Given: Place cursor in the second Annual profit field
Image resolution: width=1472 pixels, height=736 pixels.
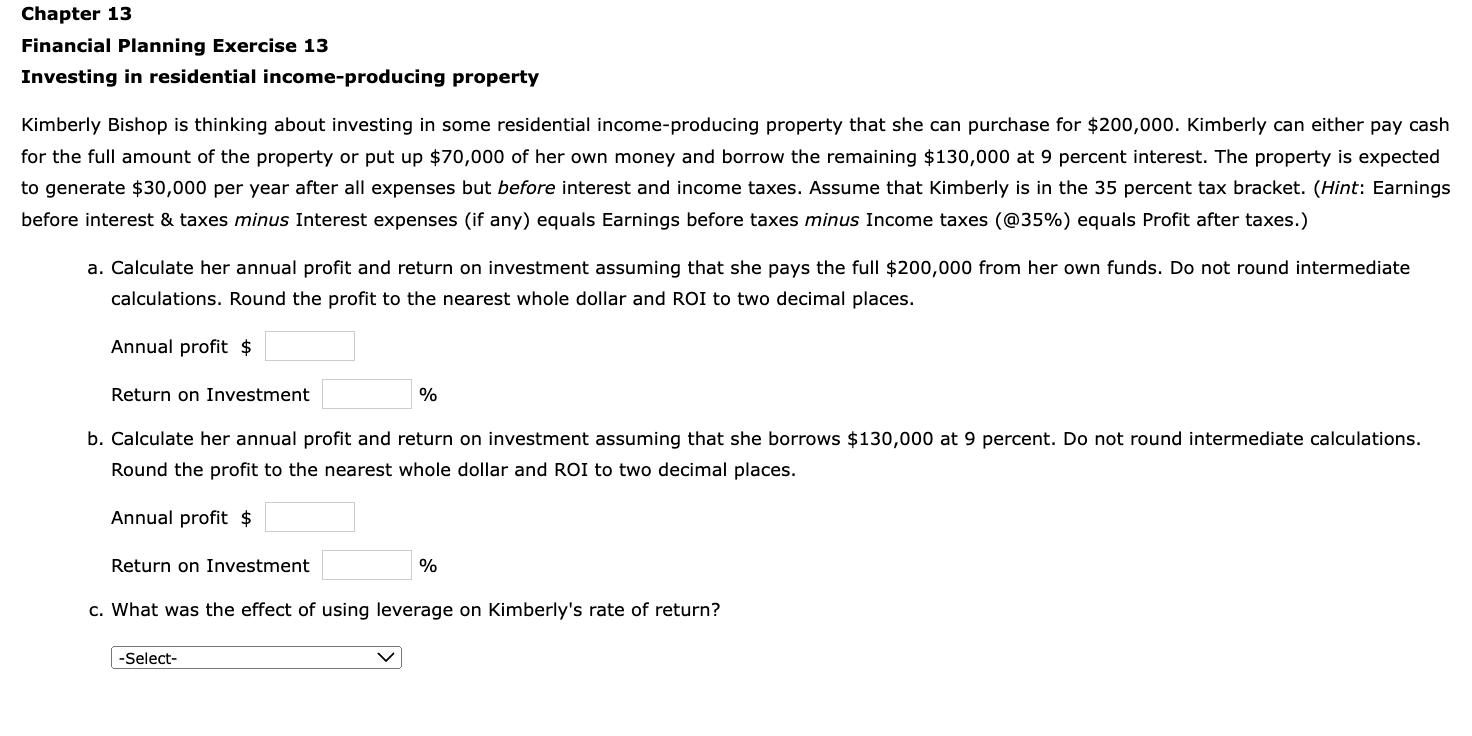Looking at the screenshot, I should [x=309, y=516].
